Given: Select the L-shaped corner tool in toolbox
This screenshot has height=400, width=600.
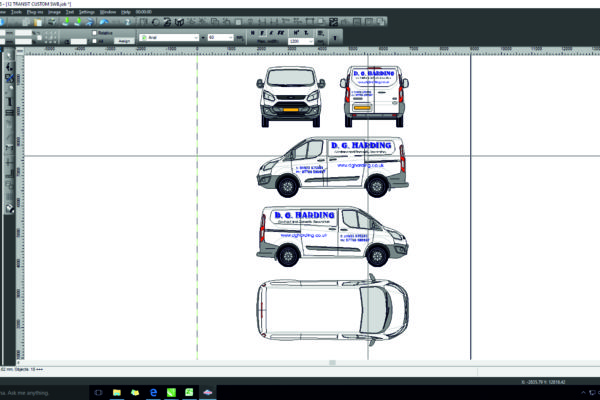Looking at the screenshot, I should coord(9,174).
